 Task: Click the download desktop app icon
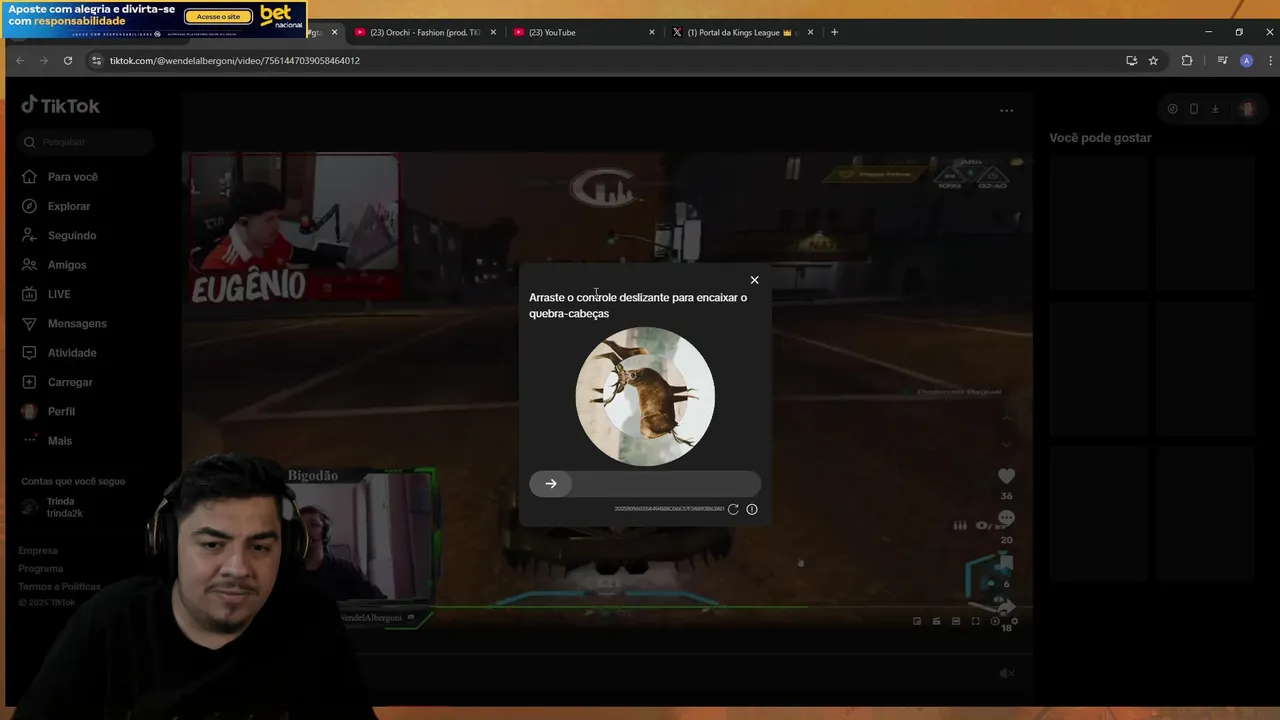point(1215,109)
